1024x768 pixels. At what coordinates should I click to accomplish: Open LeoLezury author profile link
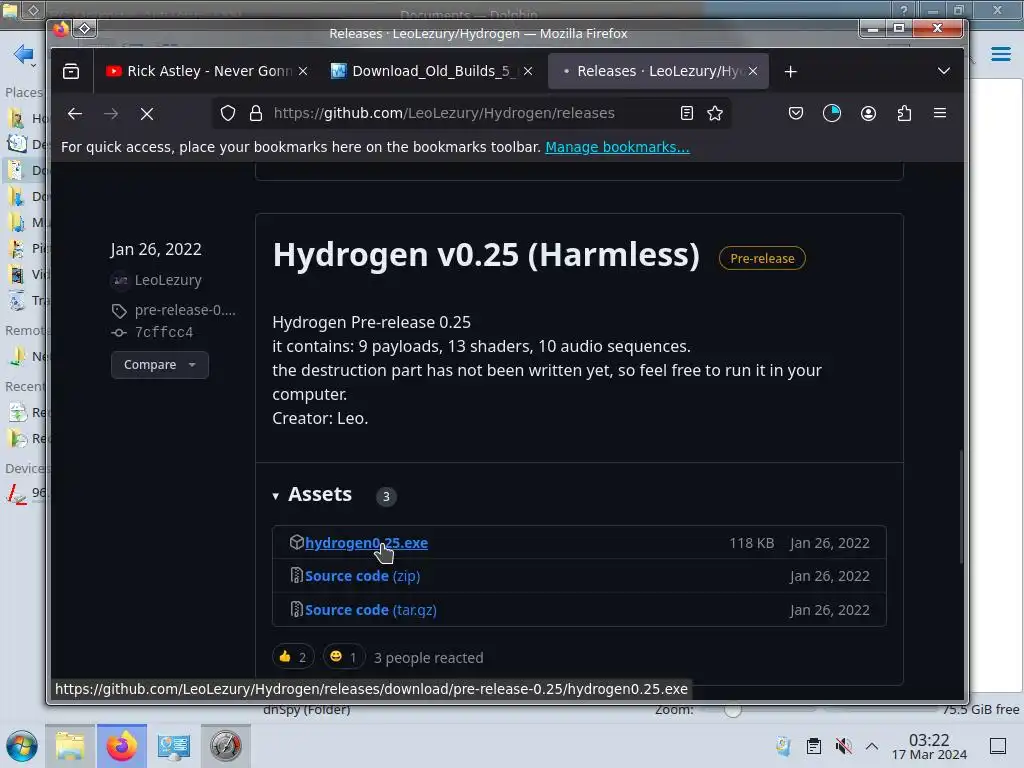(x=168, y=280)
